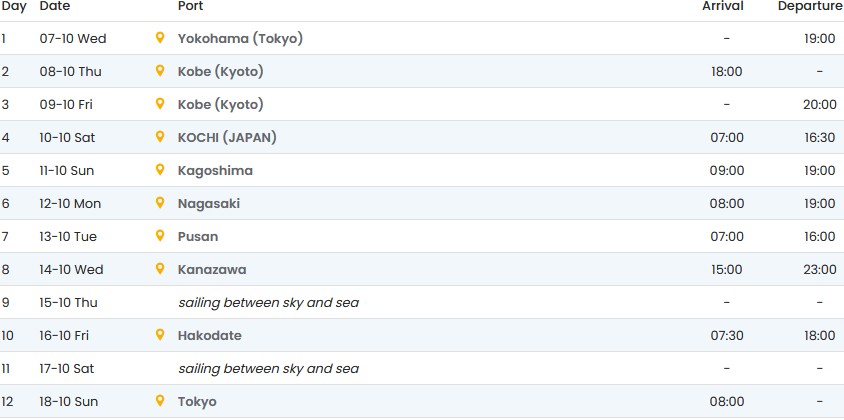The width and height of the screenshot is (844, 420).
Task: Select the Kanazawa 23:00 departure time
Action: [819, 270]
